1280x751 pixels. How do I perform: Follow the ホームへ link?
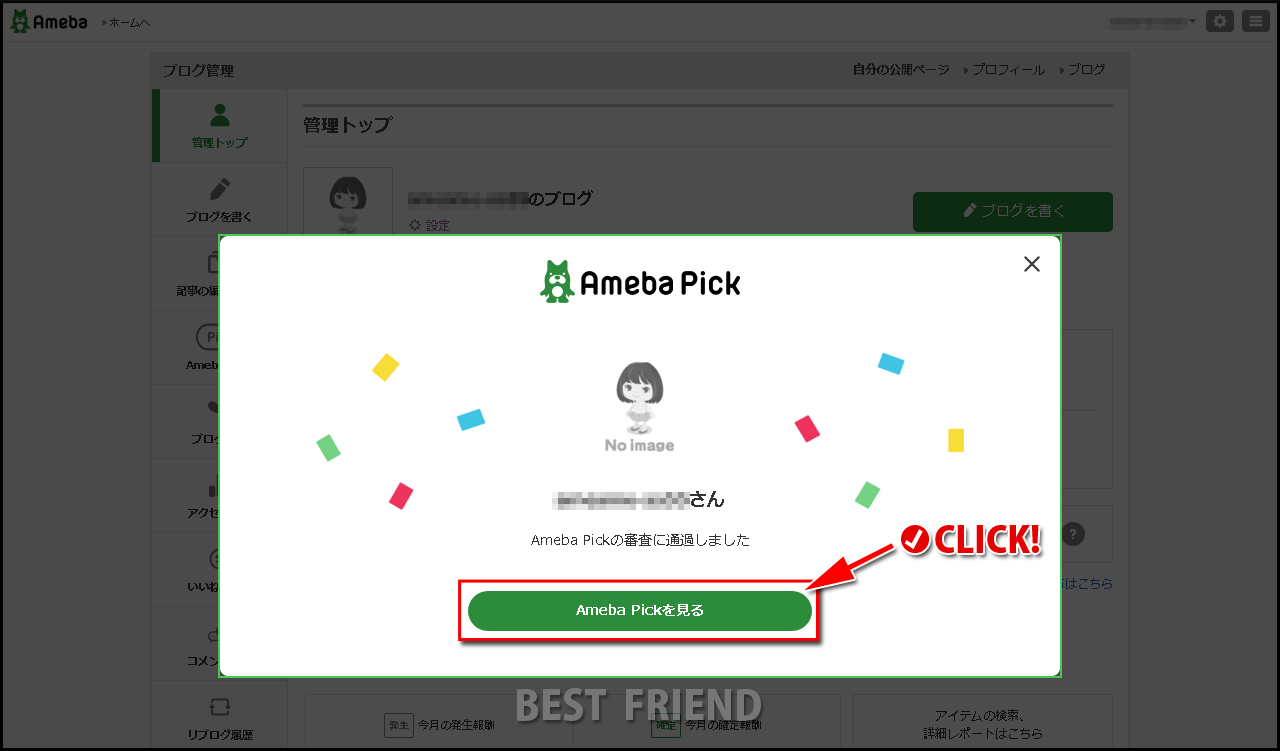click(x=127, y=22)
